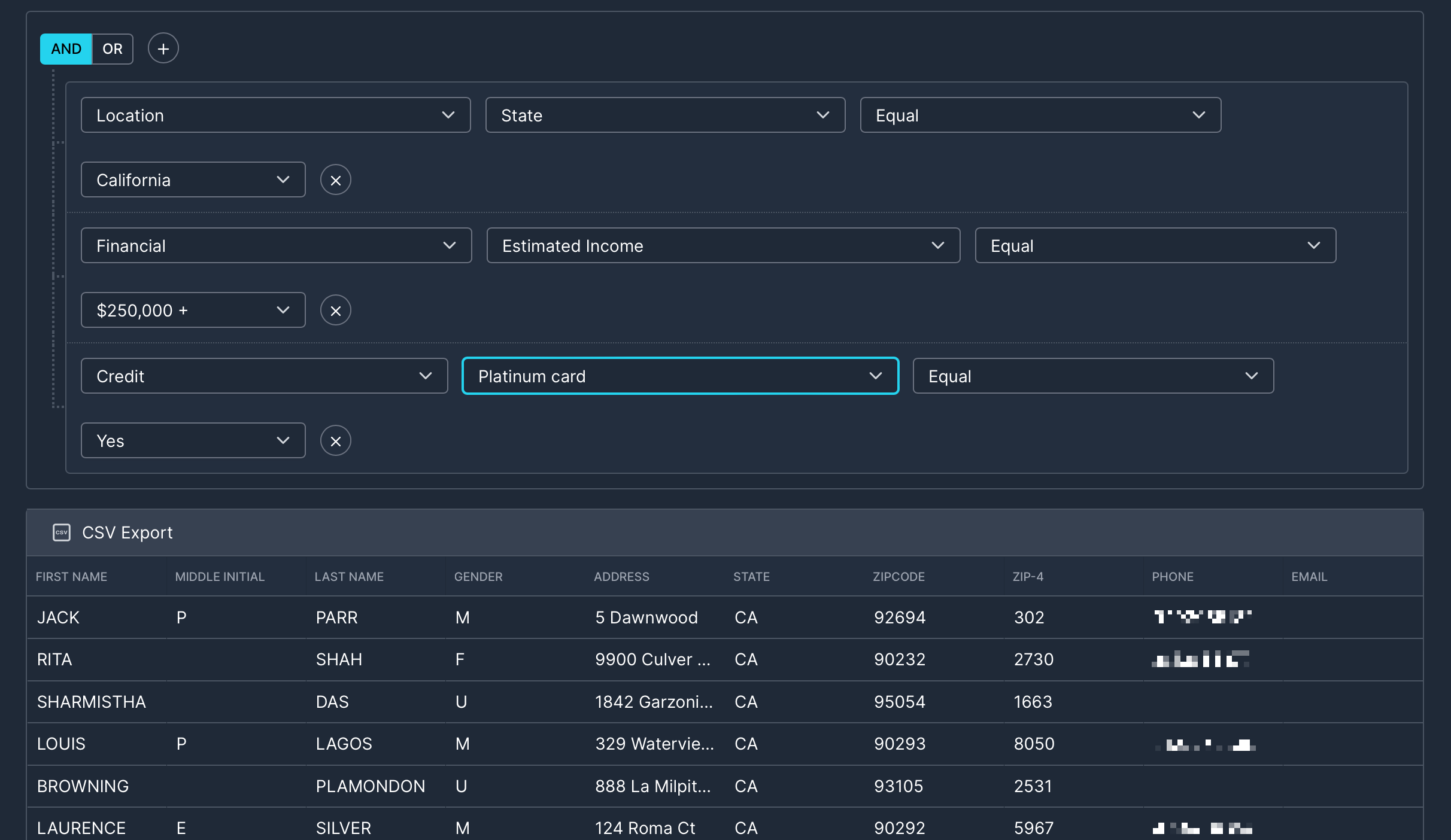
Task: Remove the Platinum card Yes filter rule
Action: 335,441
